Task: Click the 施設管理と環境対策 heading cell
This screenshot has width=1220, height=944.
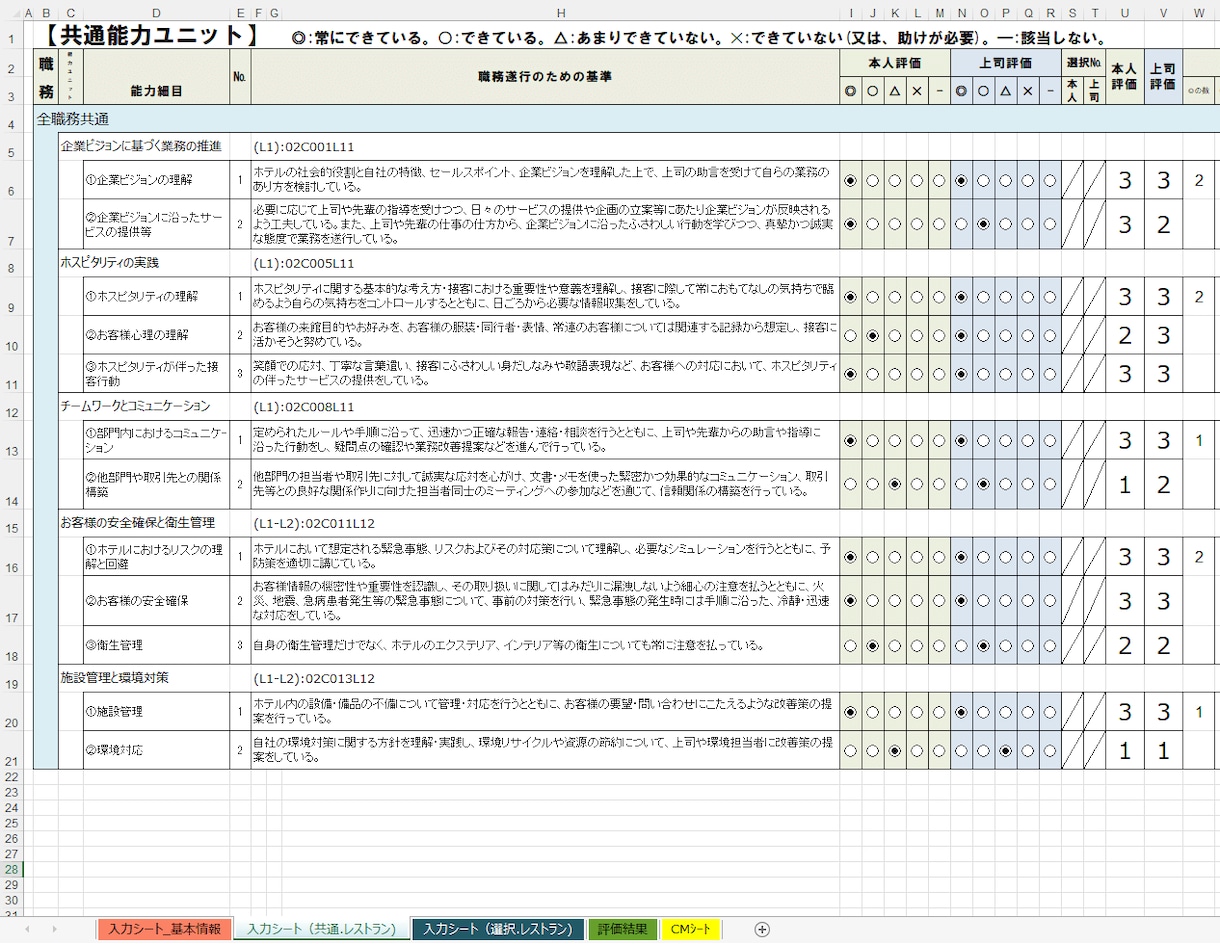Action: point(115,677)
